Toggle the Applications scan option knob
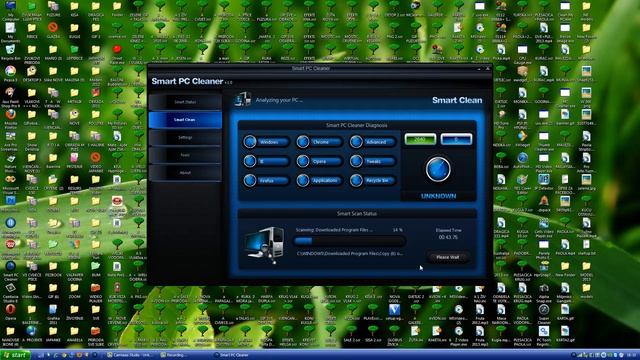 (303, 180)
